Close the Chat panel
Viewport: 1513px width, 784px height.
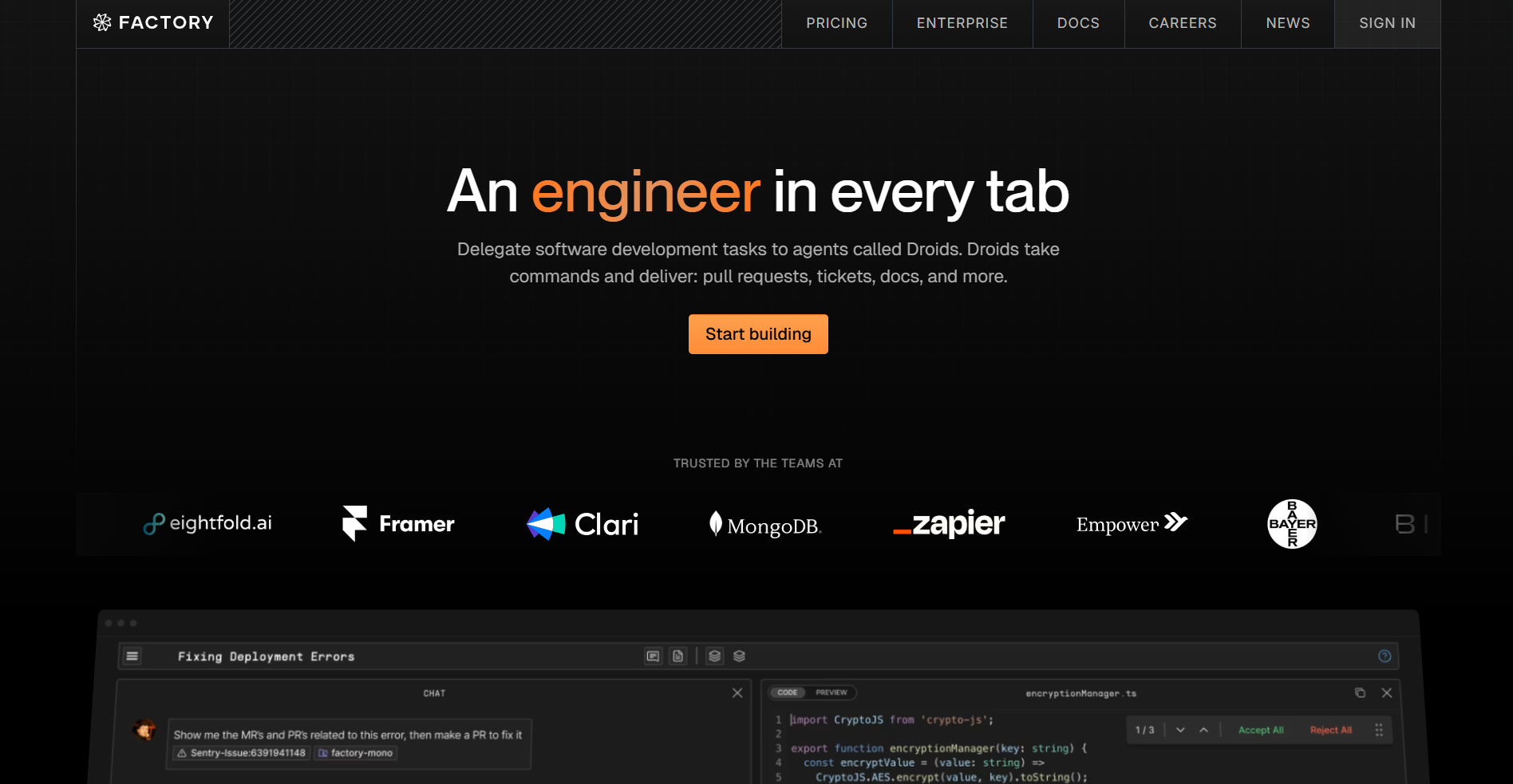[x=737, y=693]
